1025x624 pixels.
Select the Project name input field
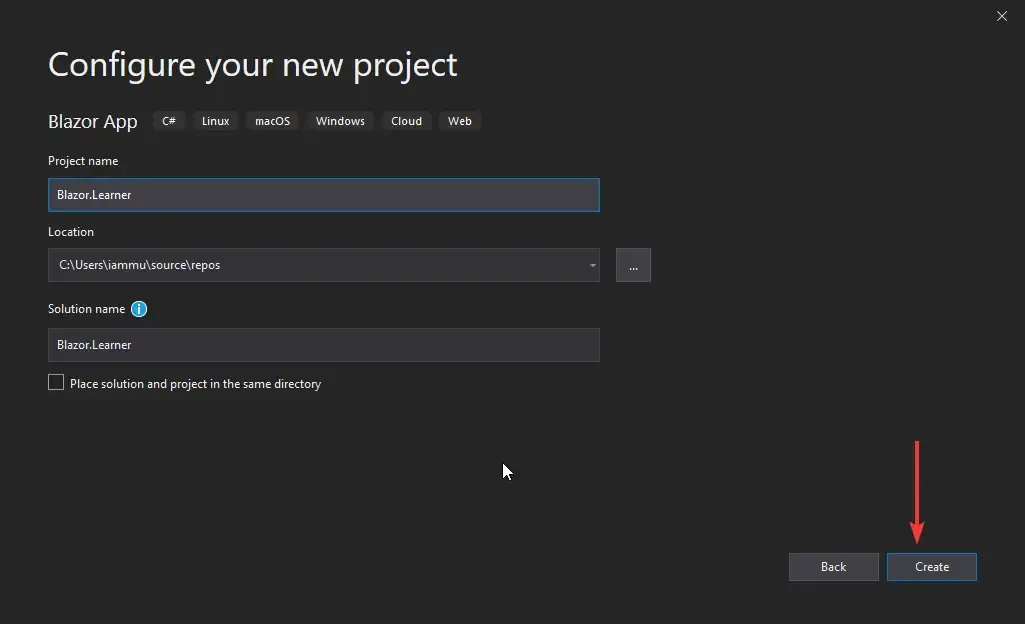point(323,195)
